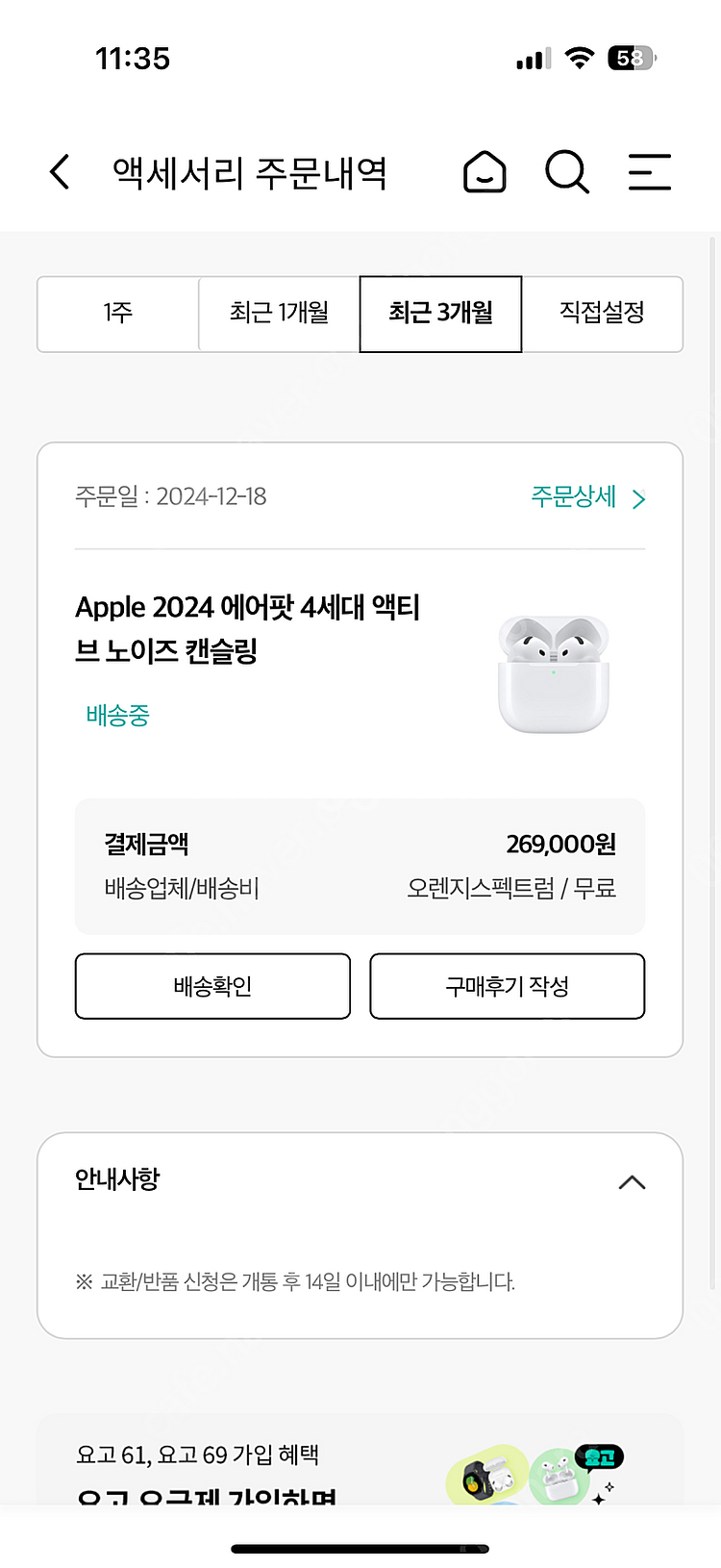Tap the battery indicator in status bar
Screen dimensions: 721x1568
(x=632, y=59)
